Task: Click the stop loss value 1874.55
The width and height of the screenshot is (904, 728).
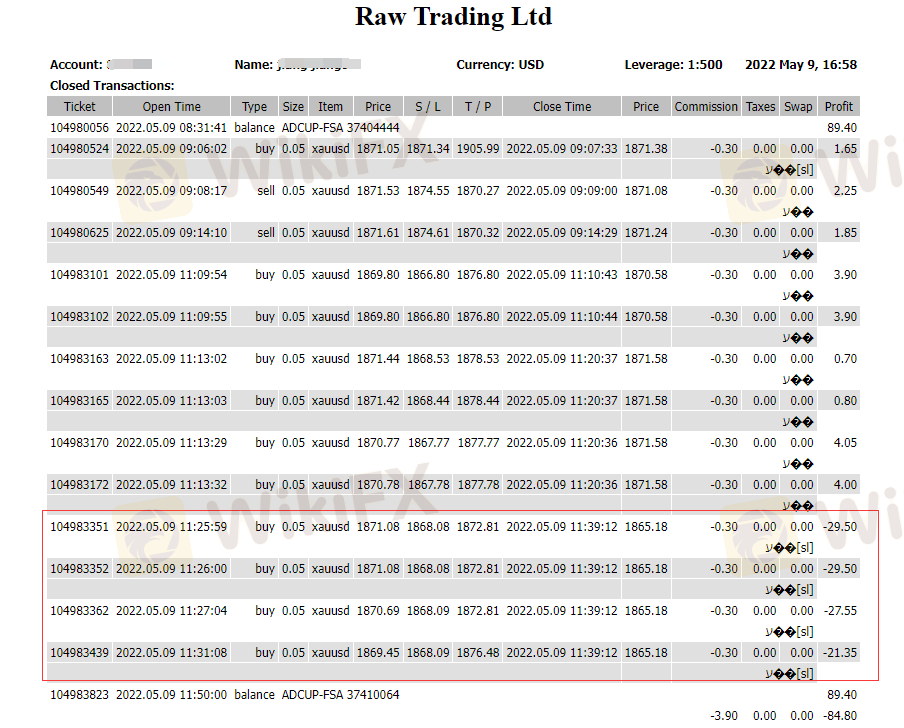Action: 428,191
